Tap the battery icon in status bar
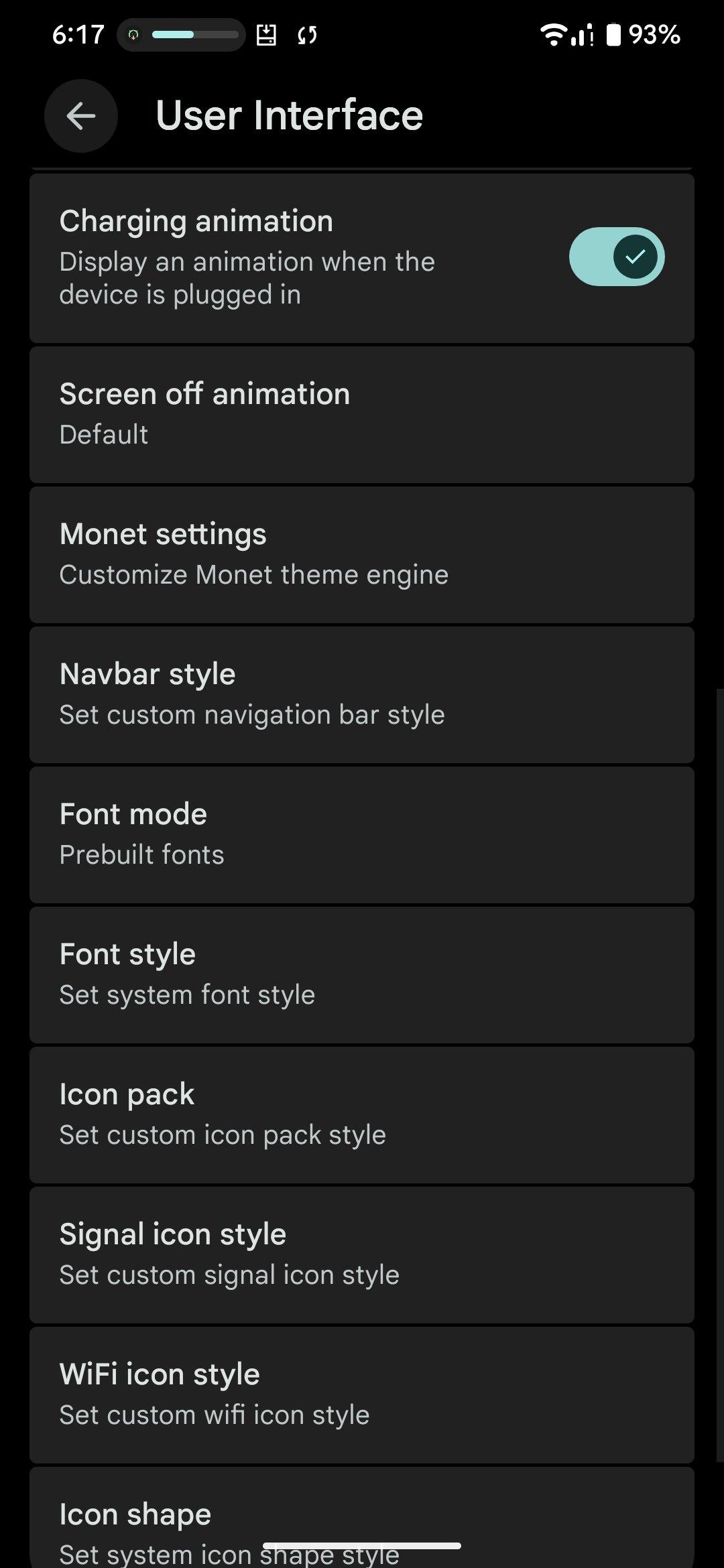Image resolution: width=724 pixels, height=1568 pixels. (x=613, y=34)
